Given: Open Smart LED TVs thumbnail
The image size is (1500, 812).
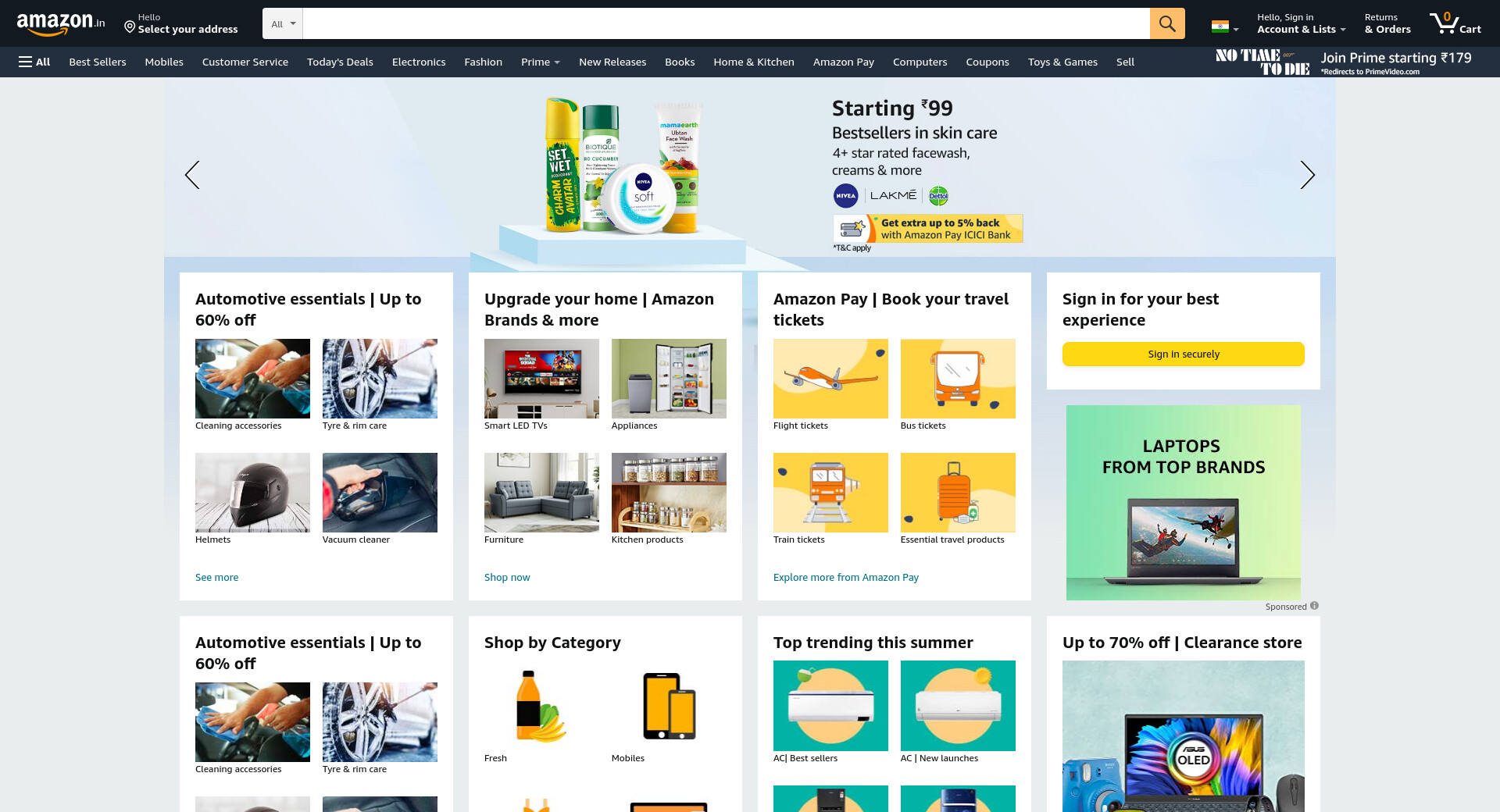Looking at the screenshot, I should [541, 379].
